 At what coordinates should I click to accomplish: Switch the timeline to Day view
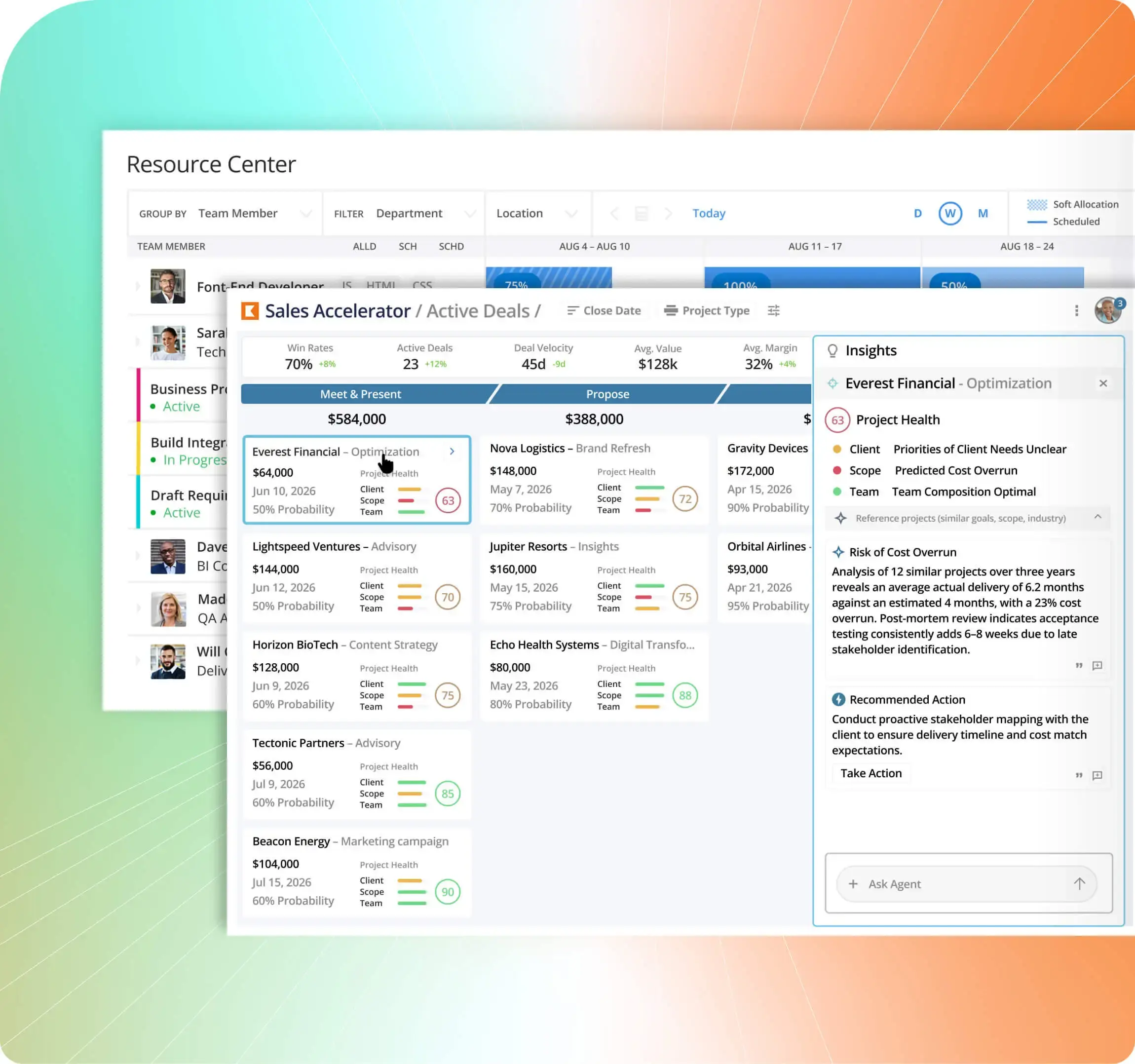pos(917,214)
